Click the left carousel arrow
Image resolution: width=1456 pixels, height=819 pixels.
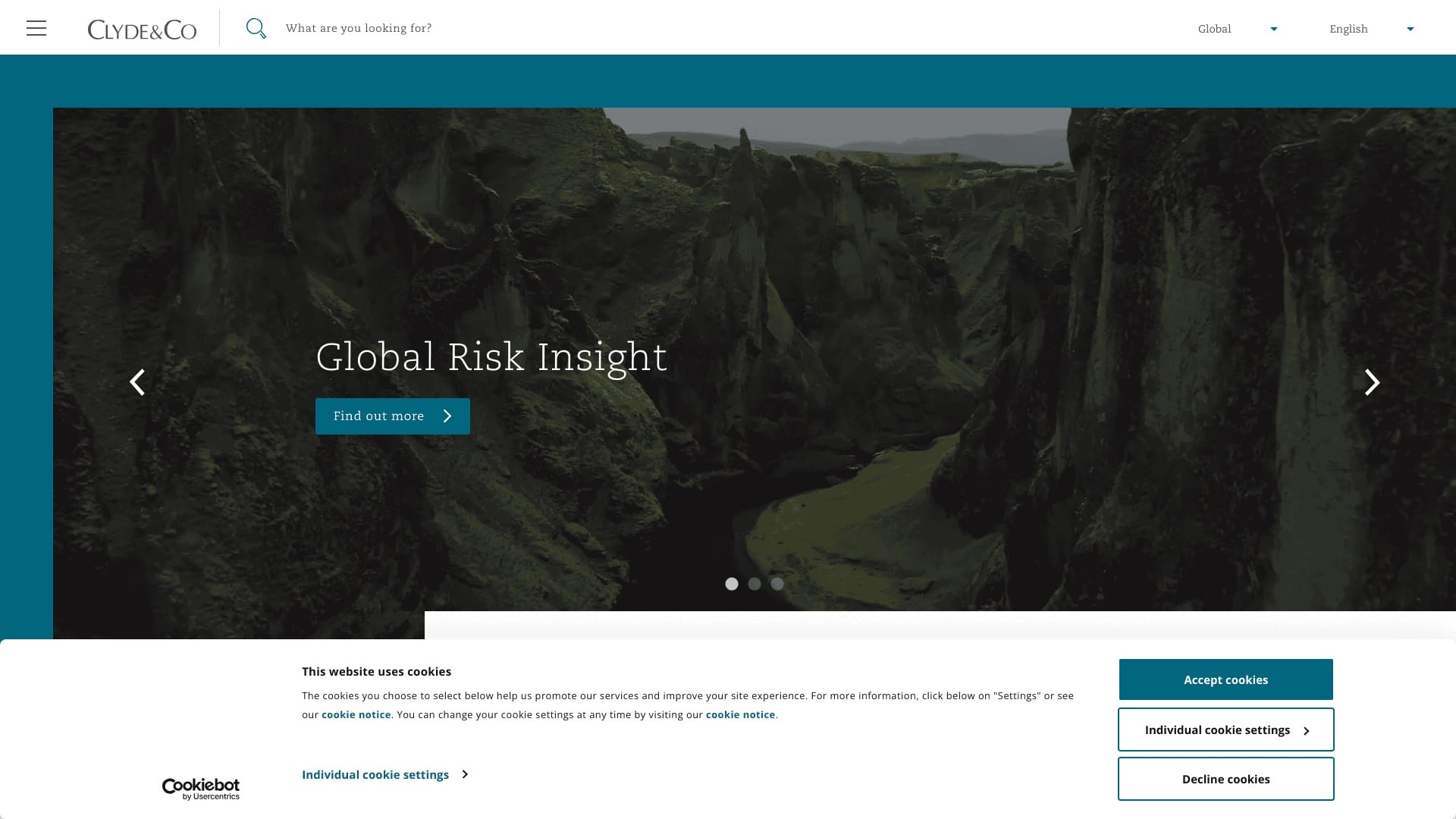137,382
